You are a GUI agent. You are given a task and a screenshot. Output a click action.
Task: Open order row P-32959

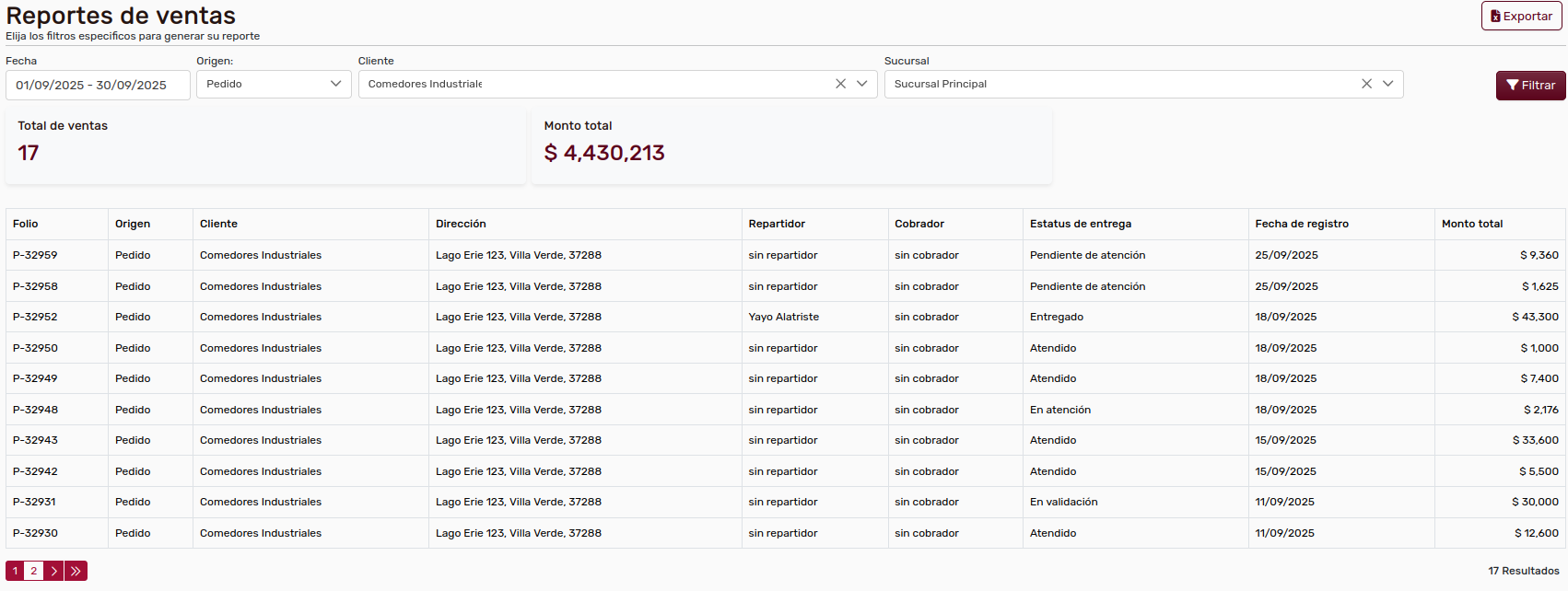pyautogui.click(x=35, y=255)
